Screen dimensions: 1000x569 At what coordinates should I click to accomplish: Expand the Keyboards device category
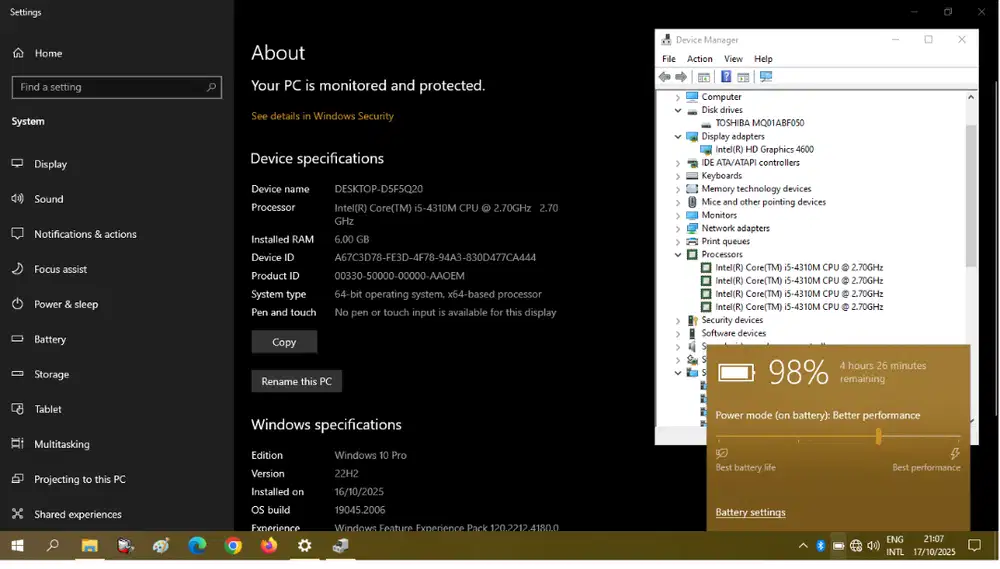tap(678, 176)
